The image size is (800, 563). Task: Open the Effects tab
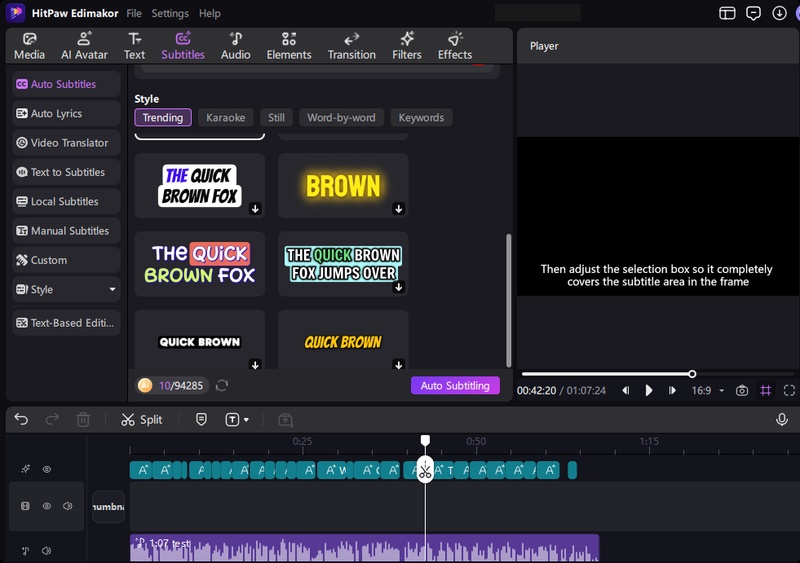point(455,46)
